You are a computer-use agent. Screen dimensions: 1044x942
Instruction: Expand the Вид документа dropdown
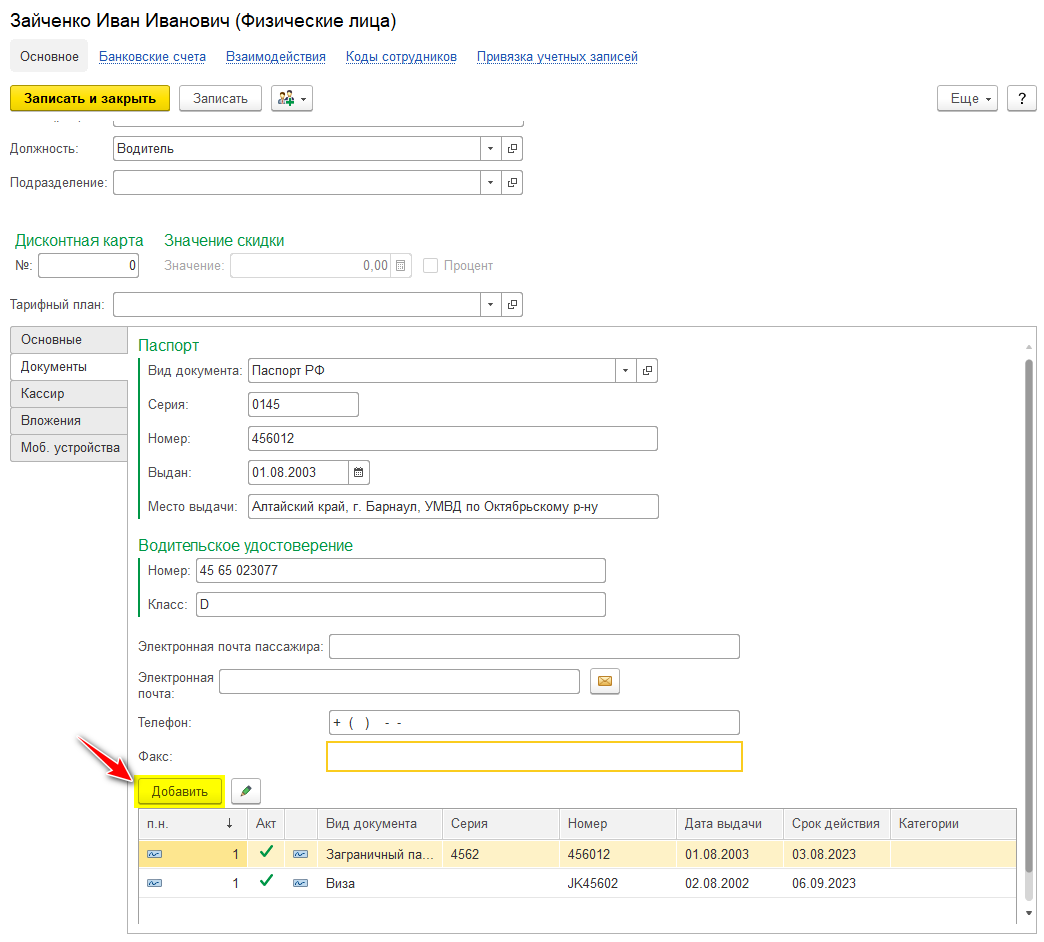(625, 371)
